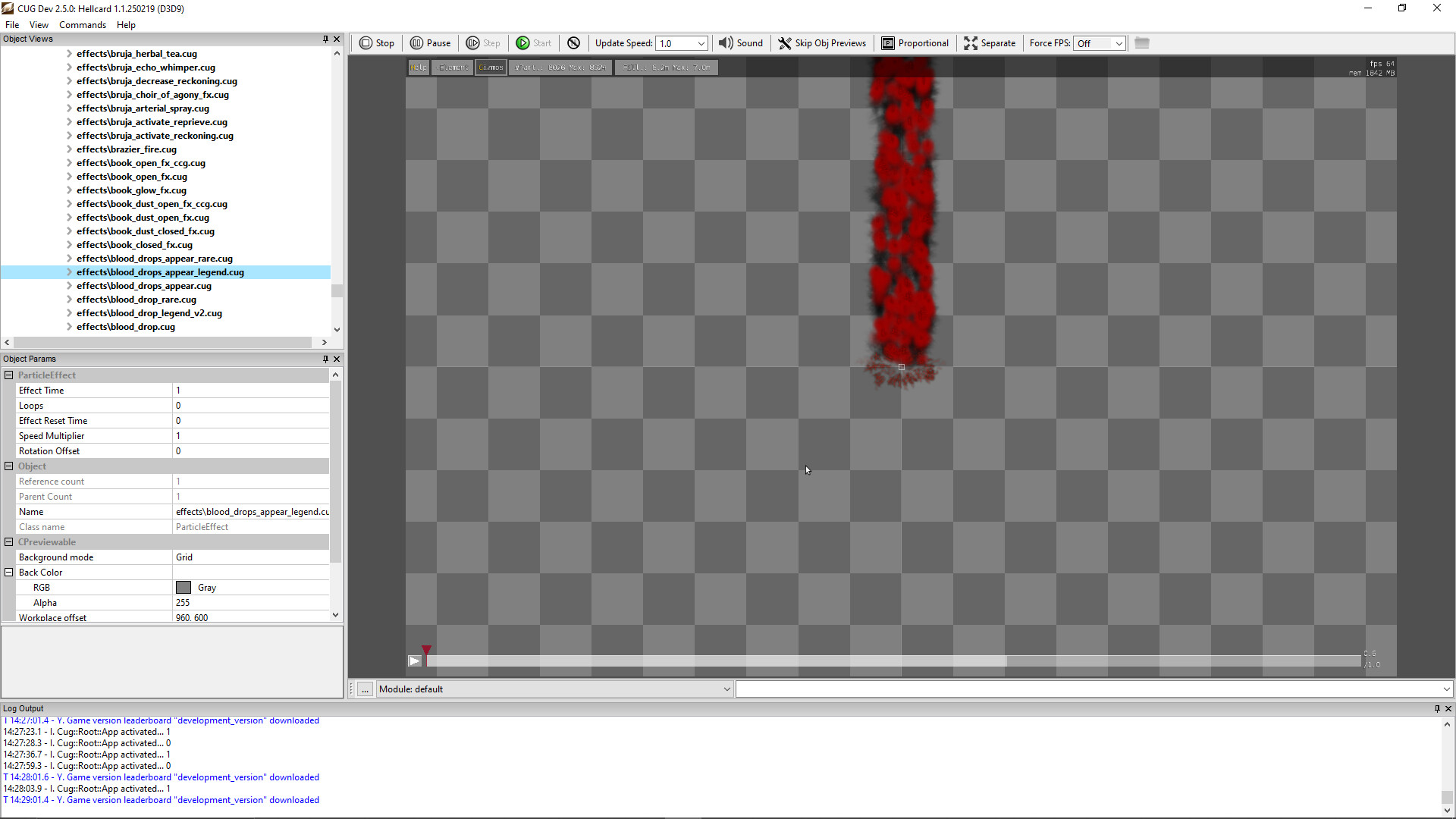Click the module browse ... button
The image size is (1456, 819).
365,689
